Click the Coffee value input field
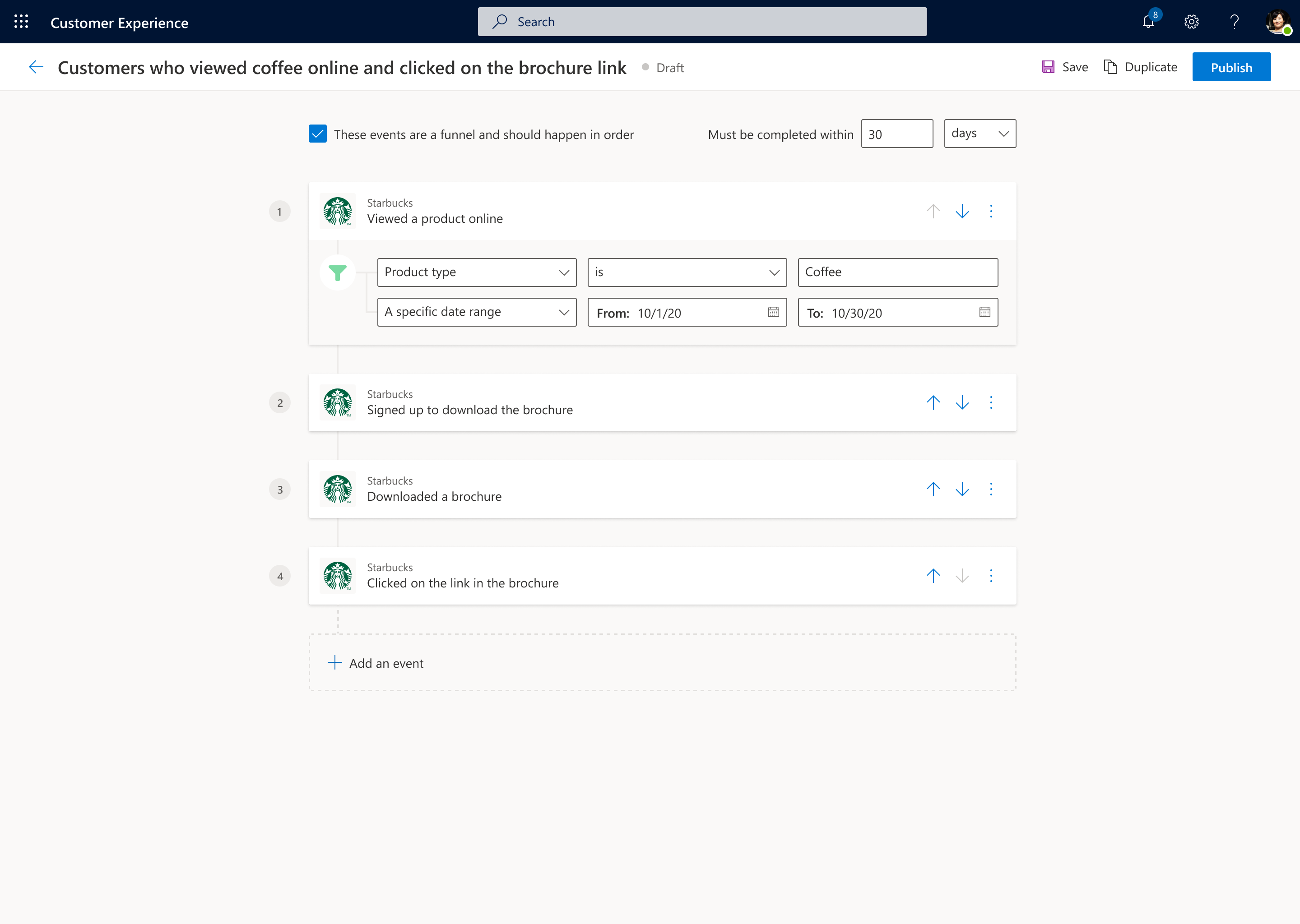 pos(897,272)
